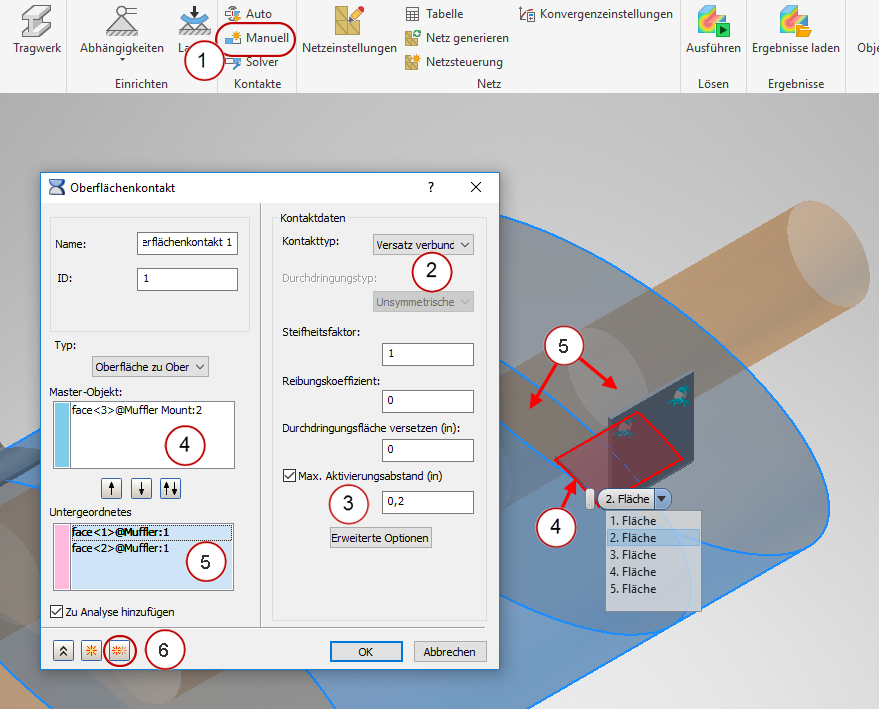Cancel dialog with Abbrechen
The height and width of the screenshot is (709, 879).
pyautogui.click(x=450, y=652)
